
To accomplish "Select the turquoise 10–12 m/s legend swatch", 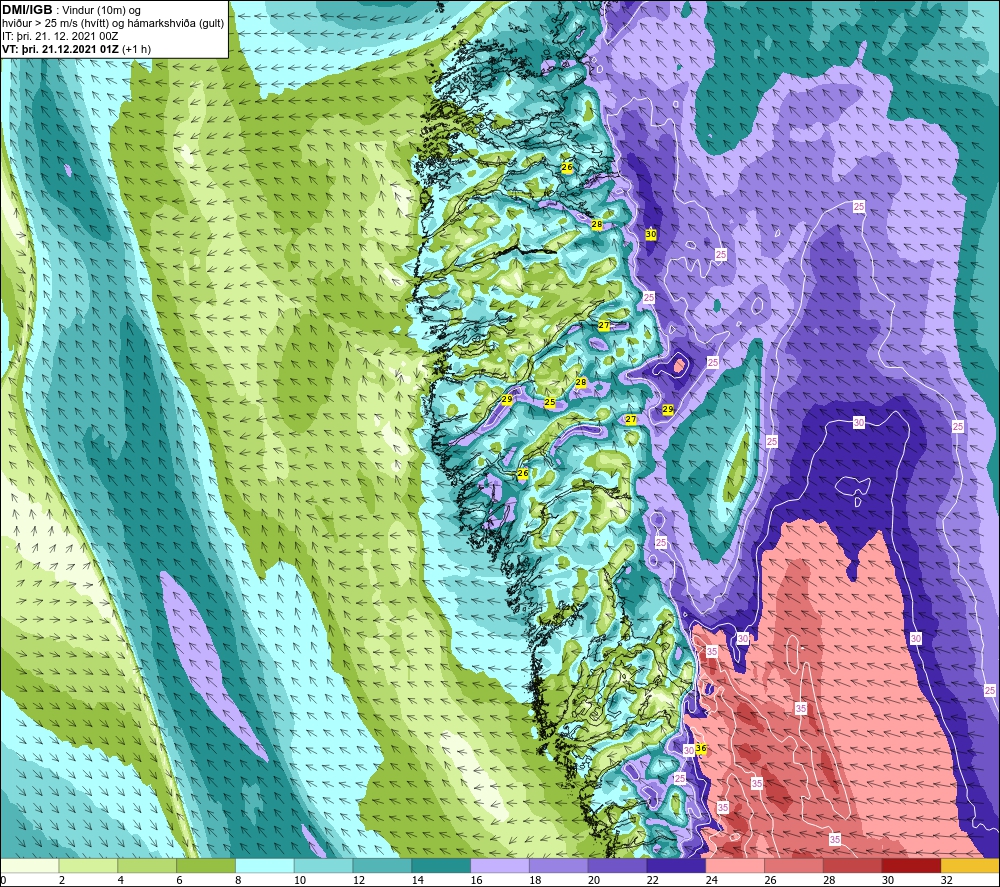I will [x=323, y=866].
